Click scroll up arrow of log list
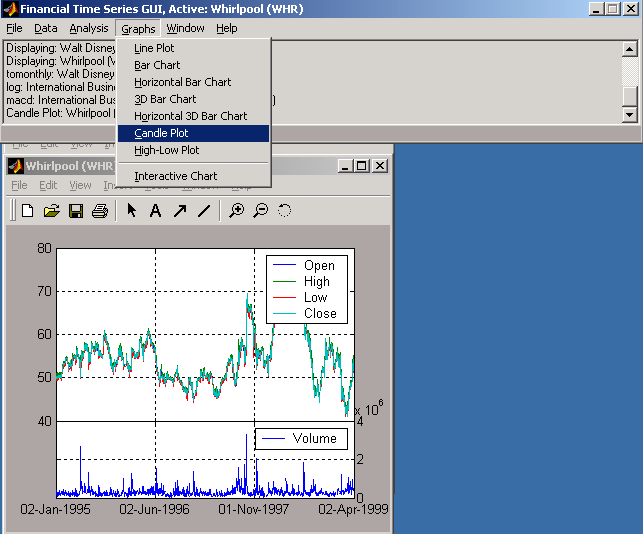Viewport: 643px width, 534px height. tap(629, 49)
